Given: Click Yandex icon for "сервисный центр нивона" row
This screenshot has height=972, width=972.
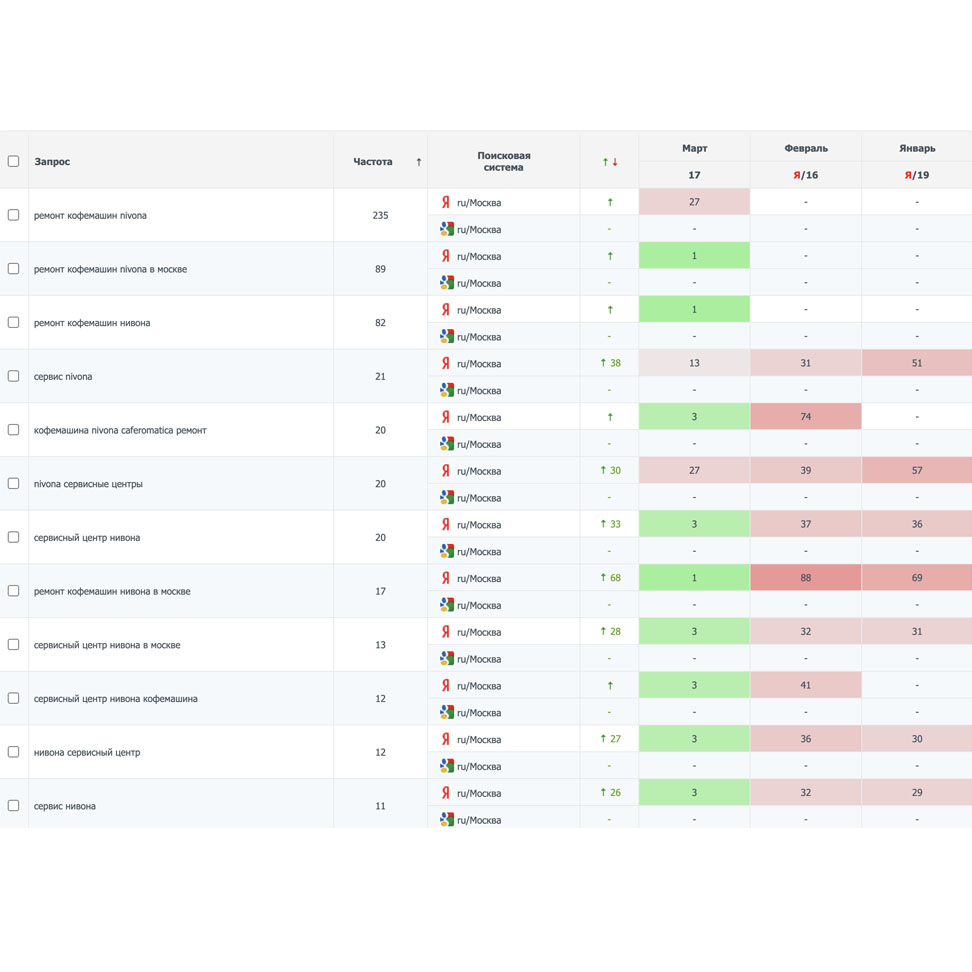Looking at the screenshot, I should click(445, 524).
